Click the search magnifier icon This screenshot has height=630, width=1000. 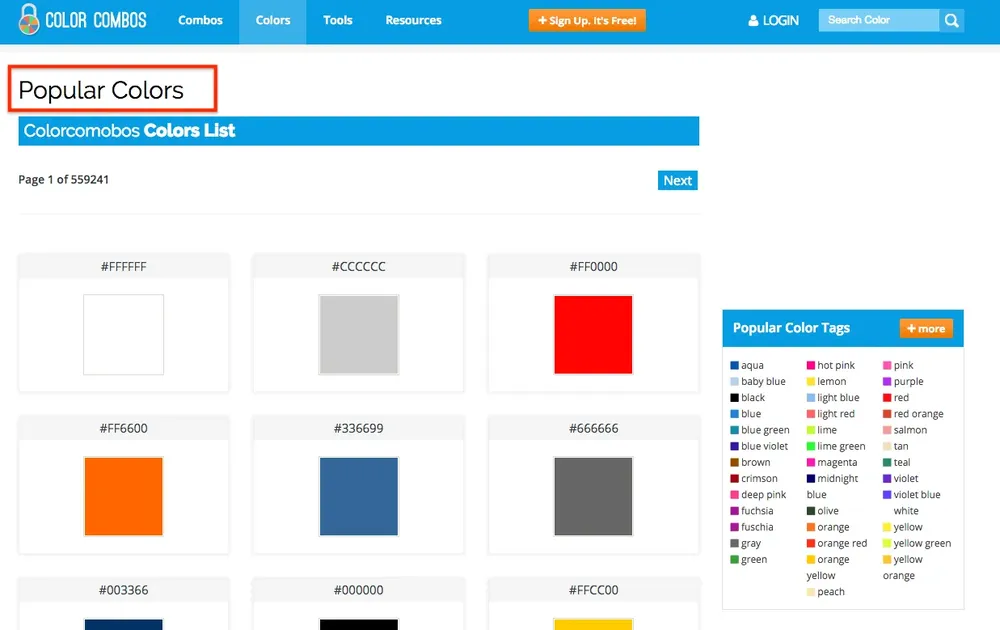point(952,20)
